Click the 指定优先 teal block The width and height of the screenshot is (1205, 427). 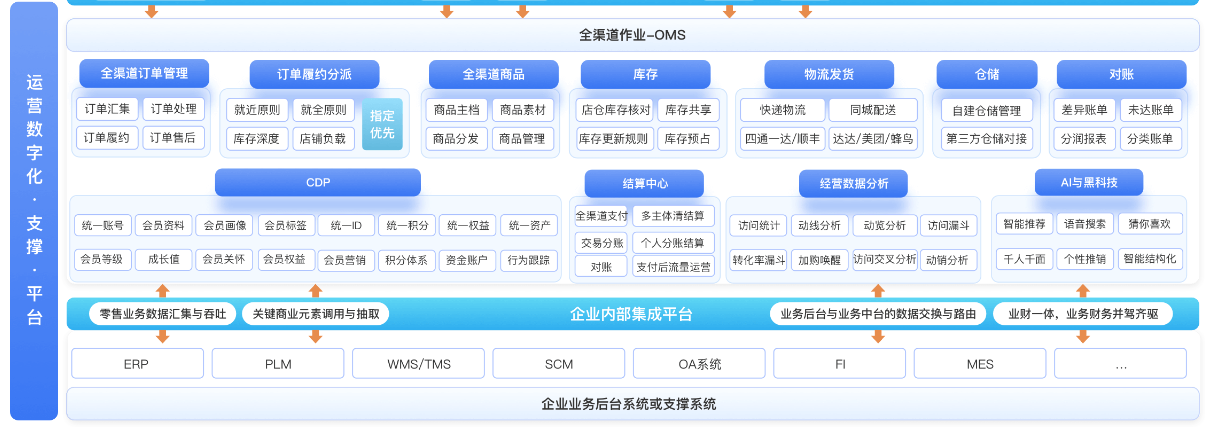click(x=382, y=124)
